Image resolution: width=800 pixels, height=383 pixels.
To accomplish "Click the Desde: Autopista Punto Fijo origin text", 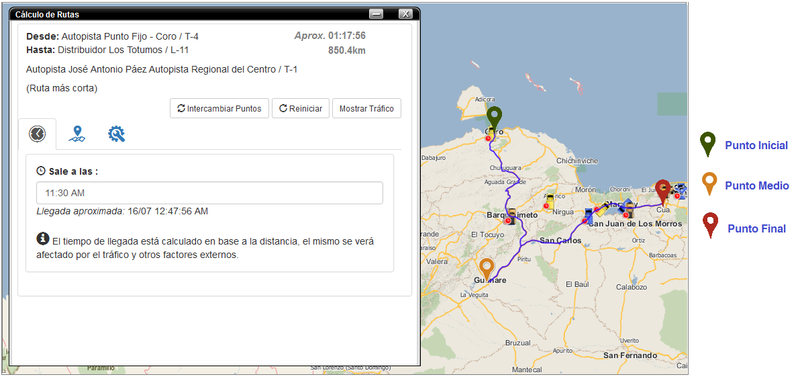I will coord(112,37).
